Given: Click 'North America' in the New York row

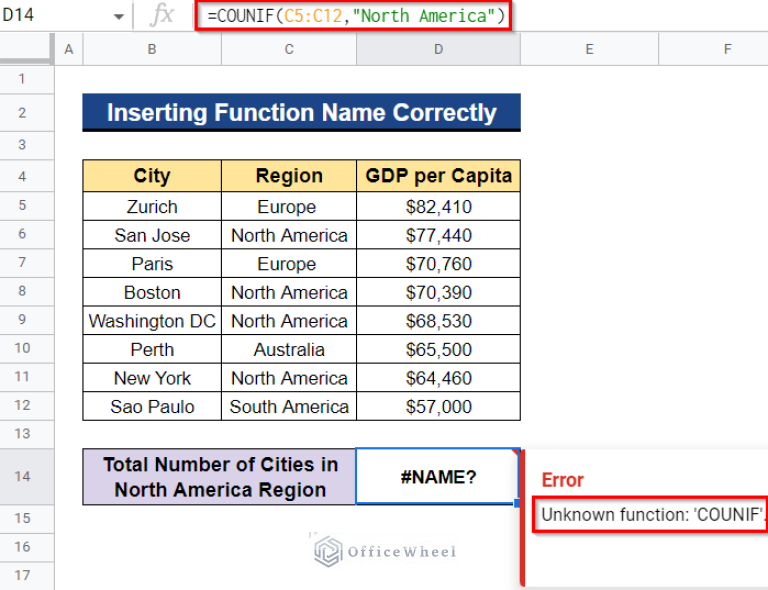Looking at the screenshot, I should pyautogui.click(x=289, y=378).
